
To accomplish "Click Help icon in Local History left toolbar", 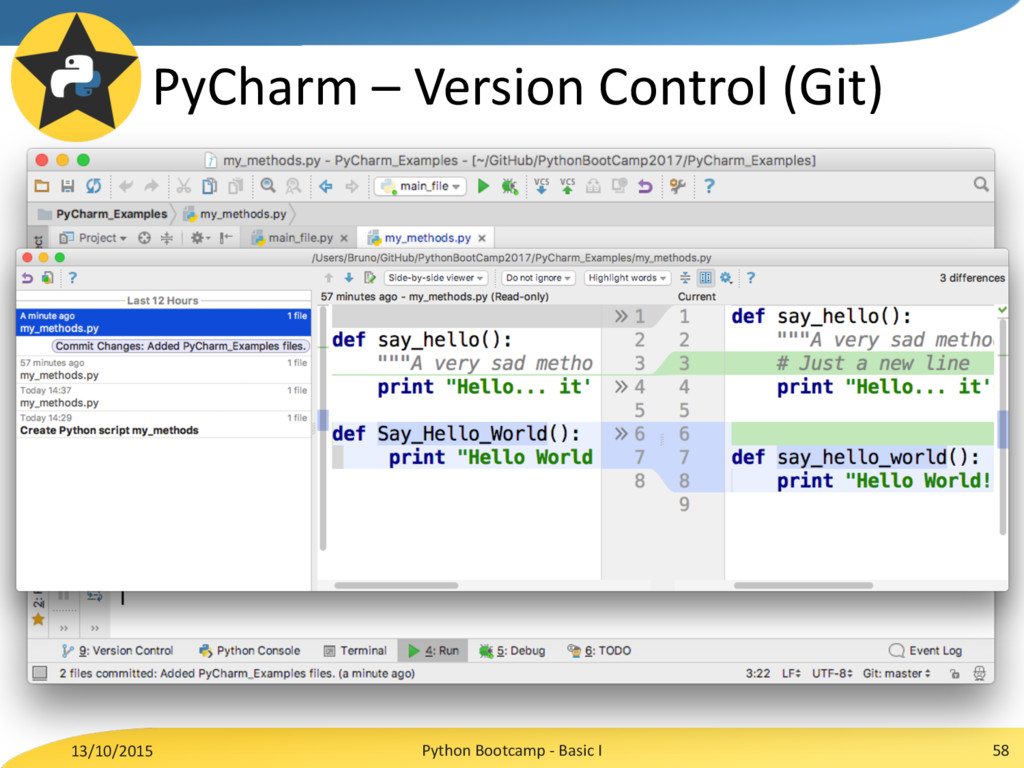I will coord(72,278).
